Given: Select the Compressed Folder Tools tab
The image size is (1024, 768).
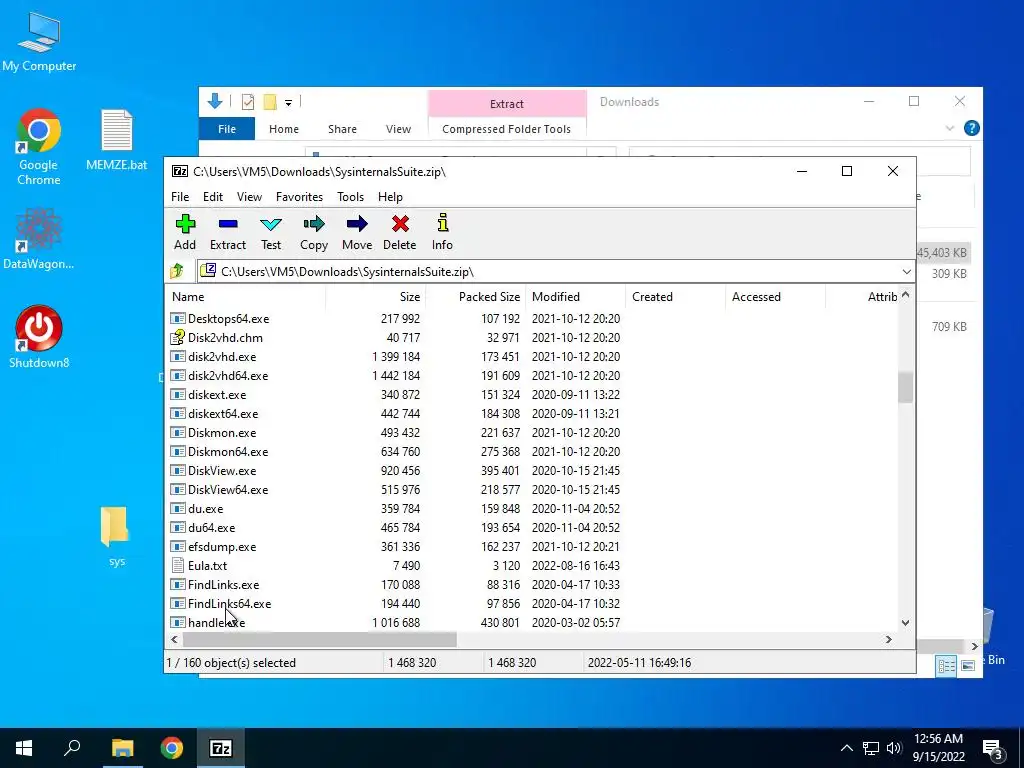Looking at the screenshot, I should [x=506, y=129].
